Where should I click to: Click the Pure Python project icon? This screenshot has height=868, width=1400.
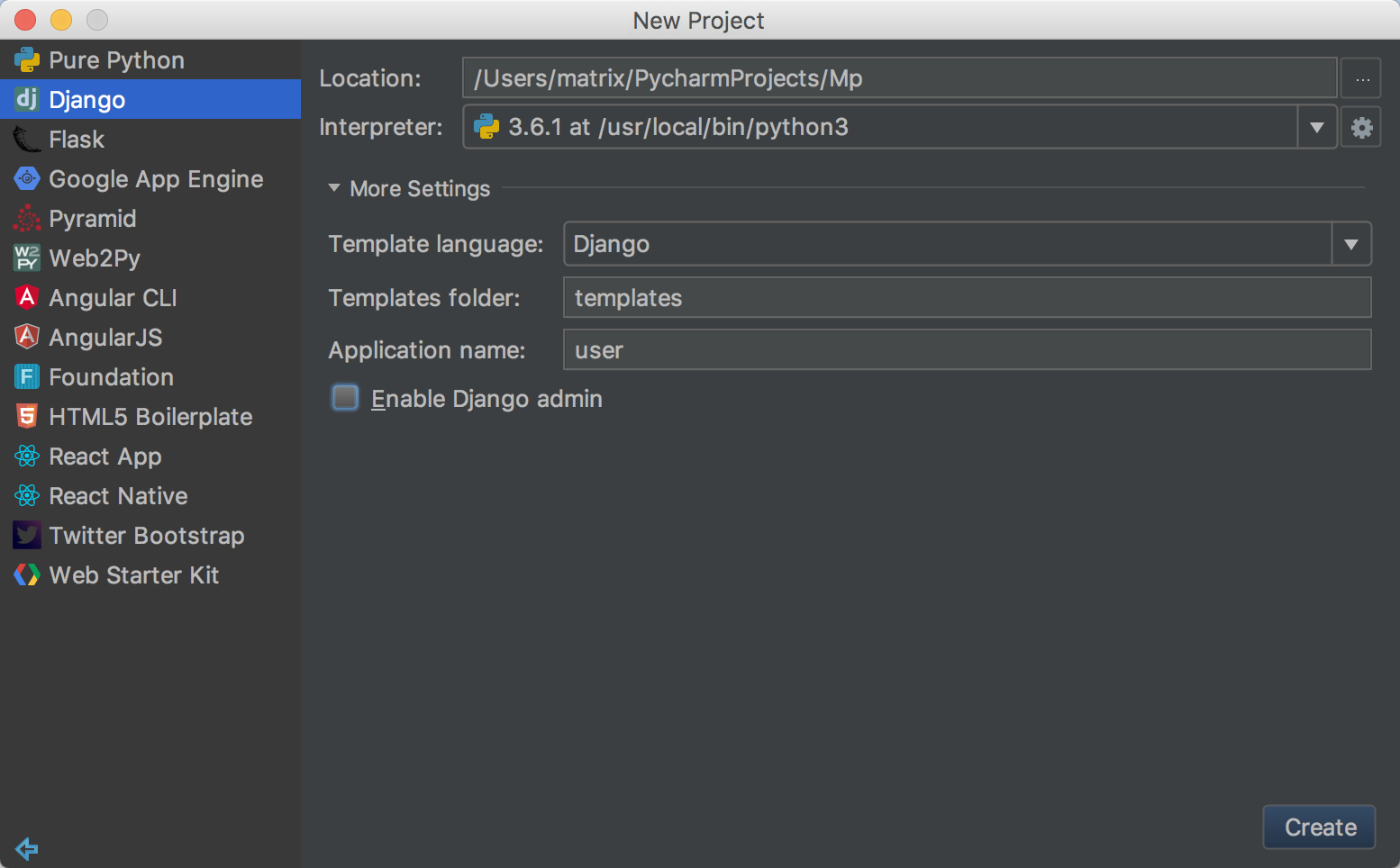pos(27,60)
